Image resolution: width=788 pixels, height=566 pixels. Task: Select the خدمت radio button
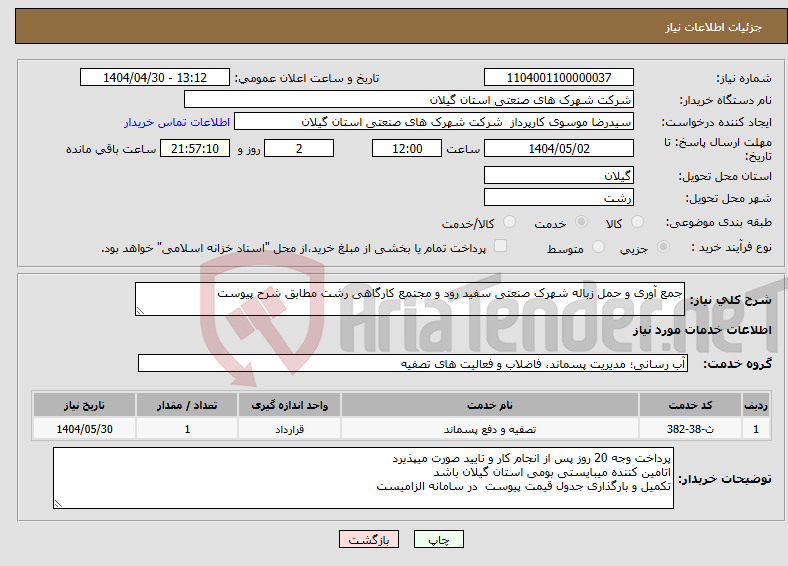pos(581,222)
